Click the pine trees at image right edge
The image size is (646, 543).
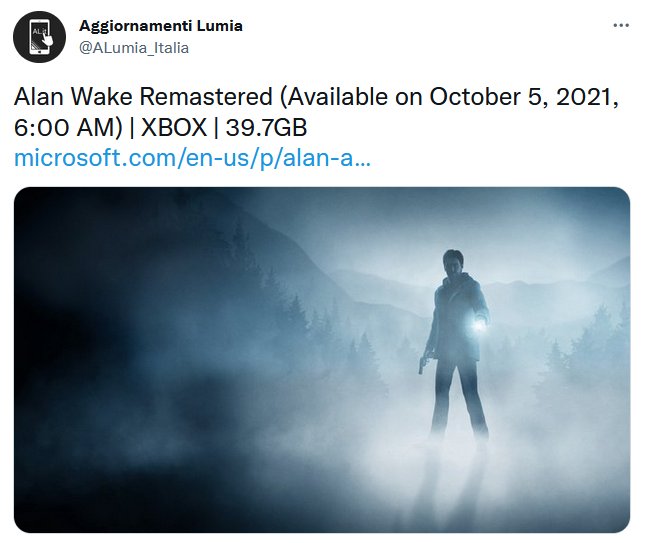point(593,350)
